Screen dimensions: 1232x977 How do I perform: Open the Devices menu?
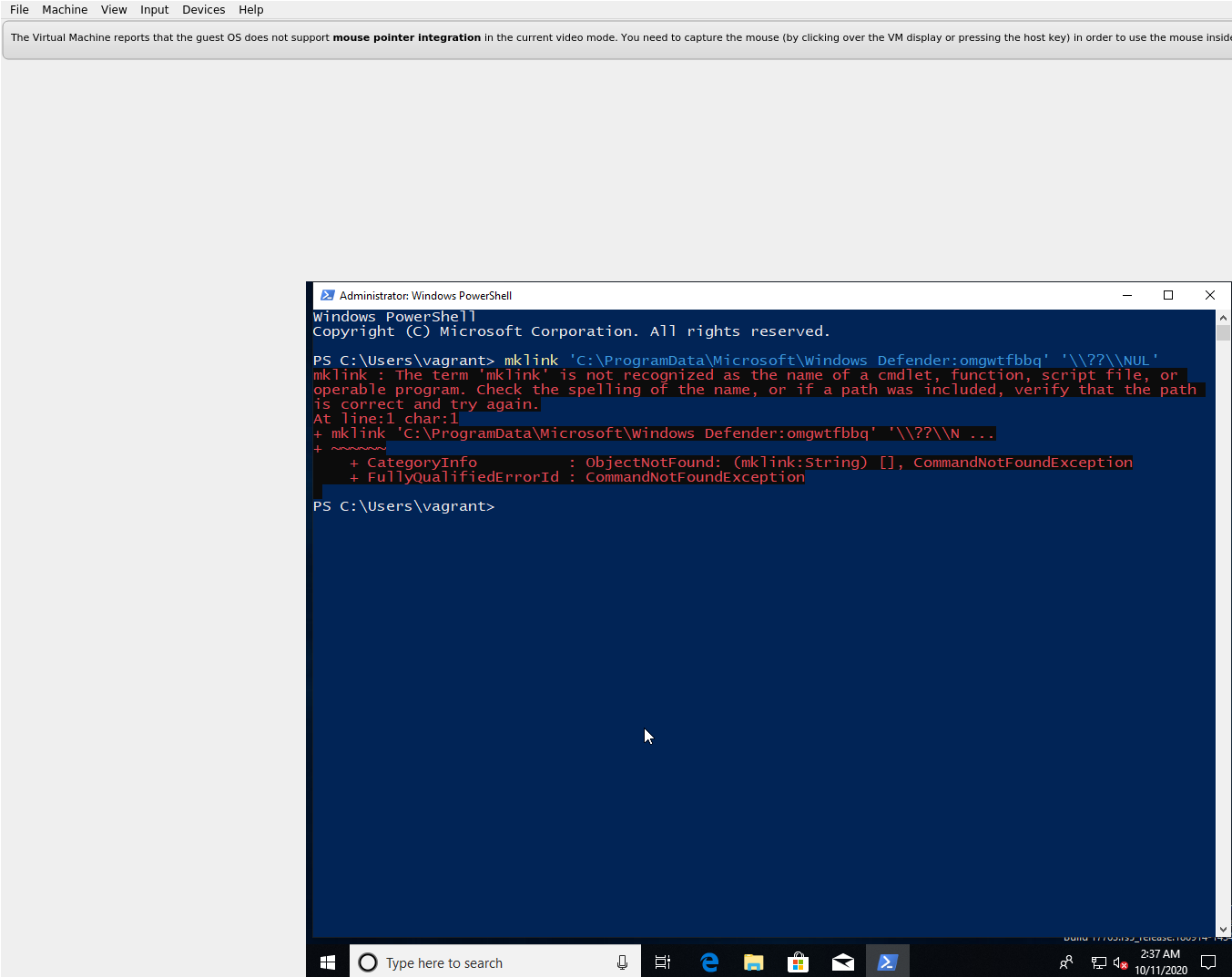click(x=203, y=9)
